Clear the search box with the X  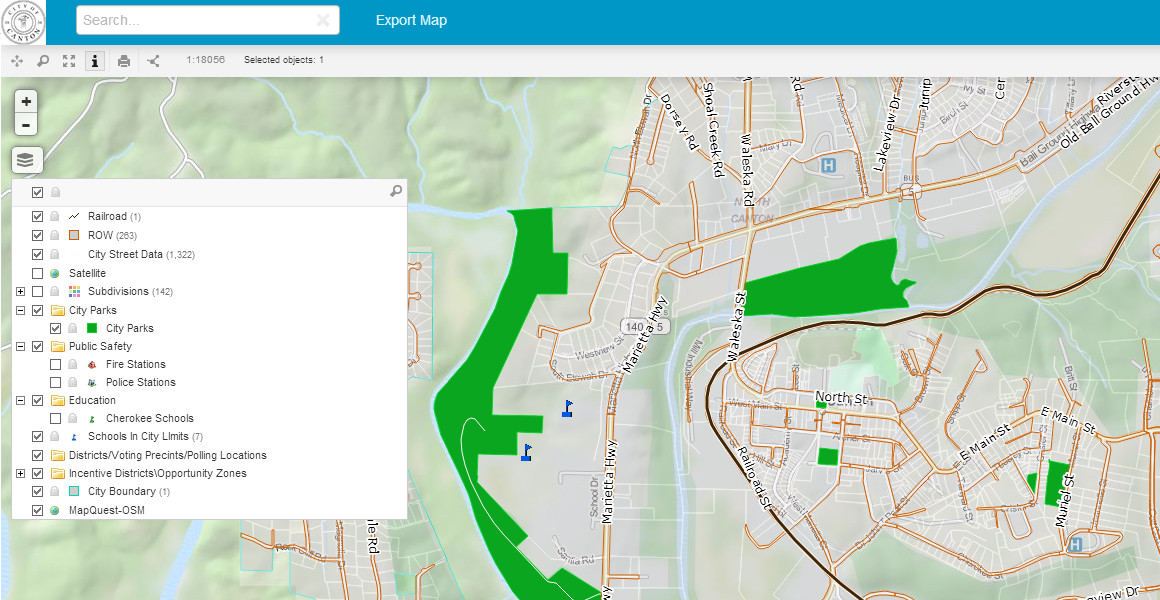click(324, 20)
